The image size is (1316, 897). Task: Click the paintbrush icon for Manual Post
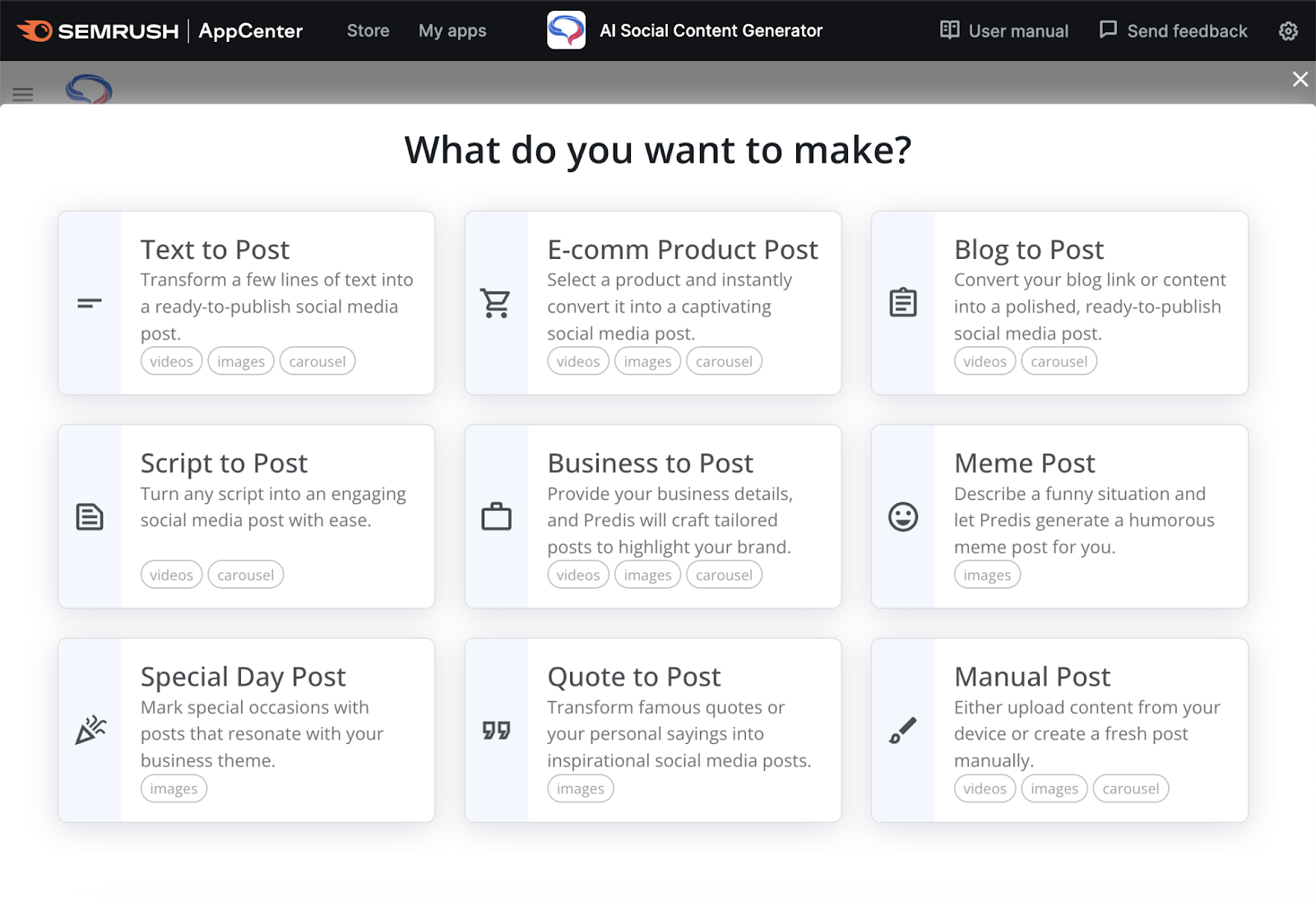902,730
